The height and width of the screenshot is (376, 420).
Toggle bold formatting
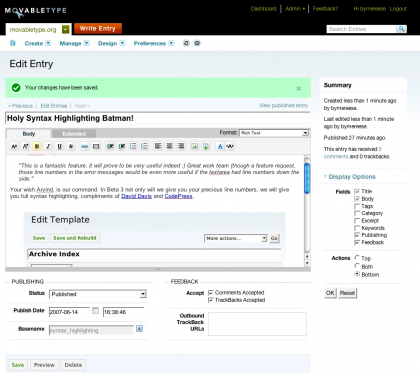click(37, 146)
